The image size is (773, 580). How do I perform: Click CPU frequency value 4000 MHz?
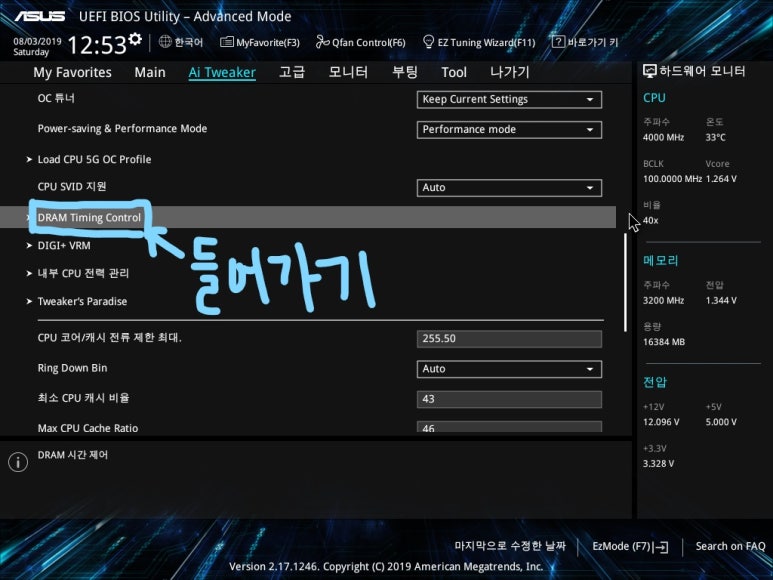click(x=663, y=137)
